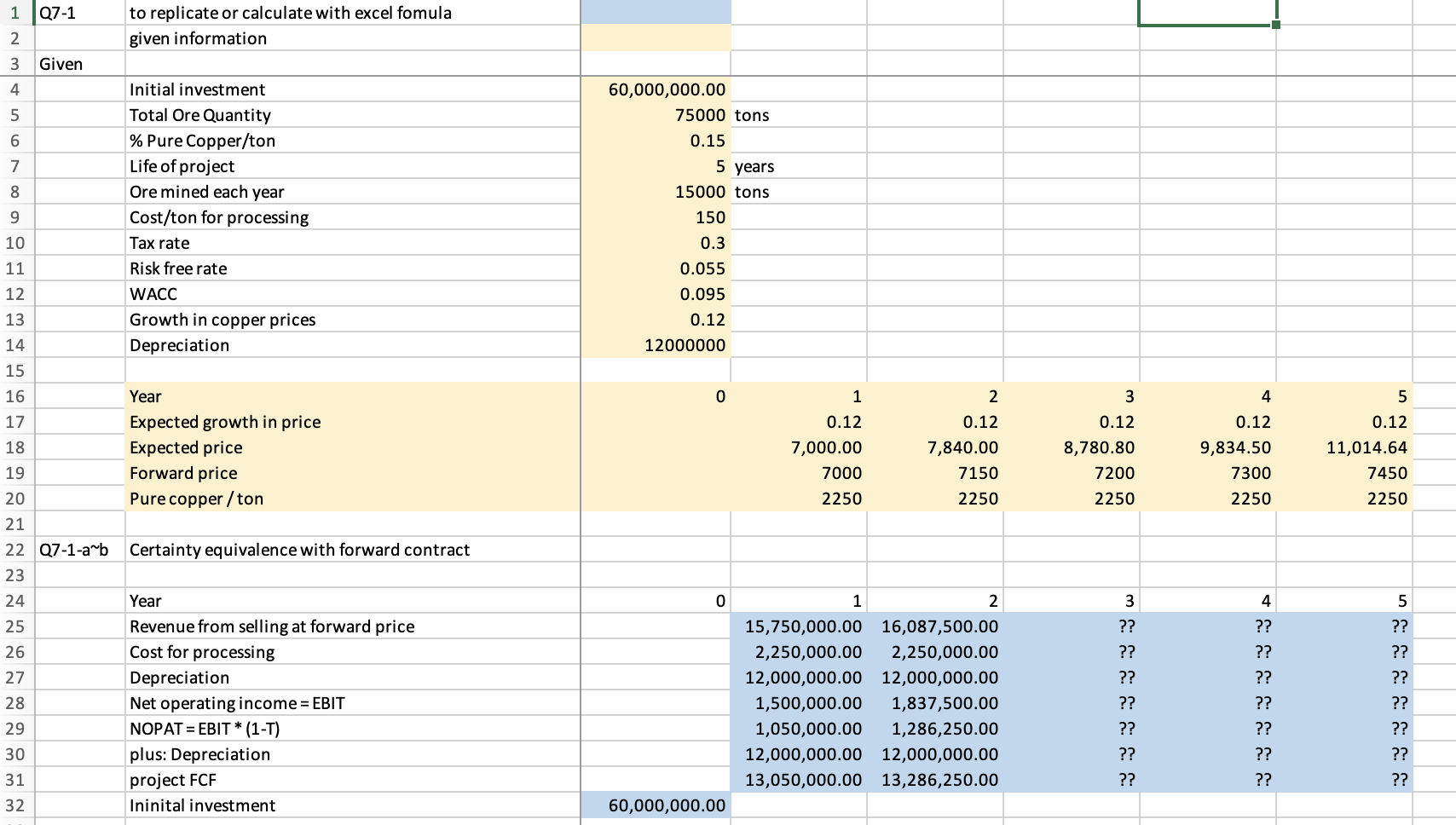Click the "Expected growth in price" label
The height and width of the screenshot is (825, 1456).
pos(225,422)
